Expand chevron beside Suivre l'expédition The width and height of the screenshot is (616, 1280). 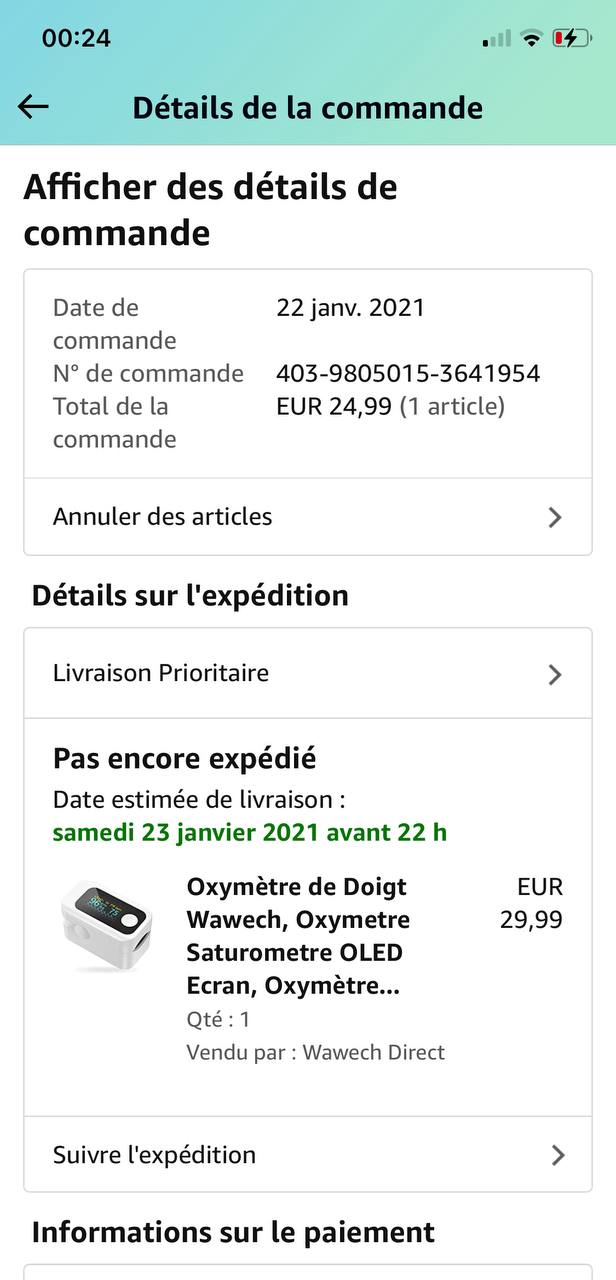557,1155
